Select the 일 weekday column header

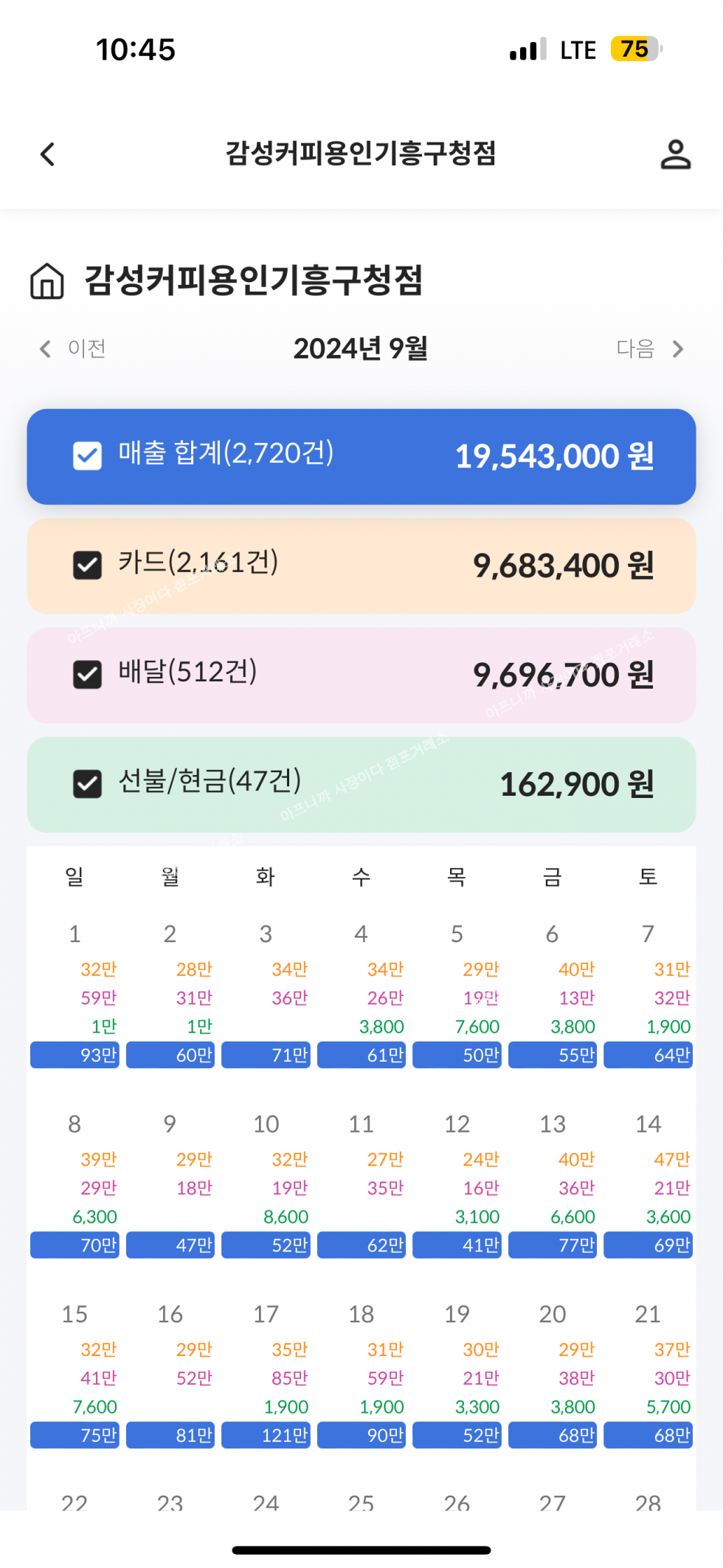pos(75,877)
